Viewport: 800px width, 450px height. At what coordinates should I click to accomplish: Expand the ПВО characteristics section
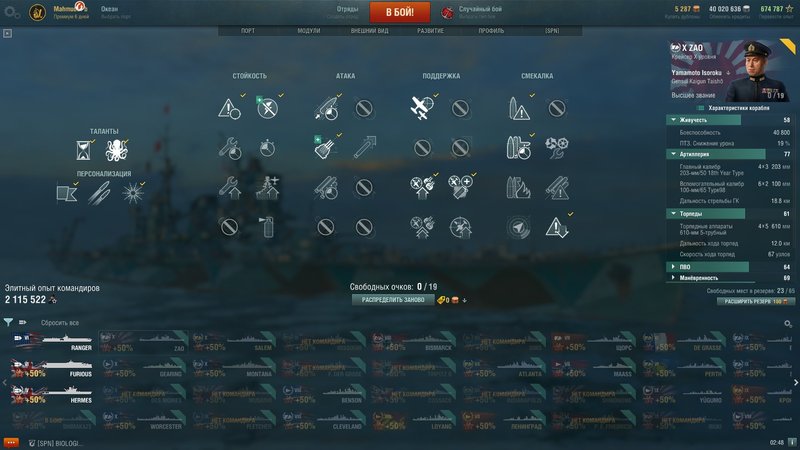[673, 267]
